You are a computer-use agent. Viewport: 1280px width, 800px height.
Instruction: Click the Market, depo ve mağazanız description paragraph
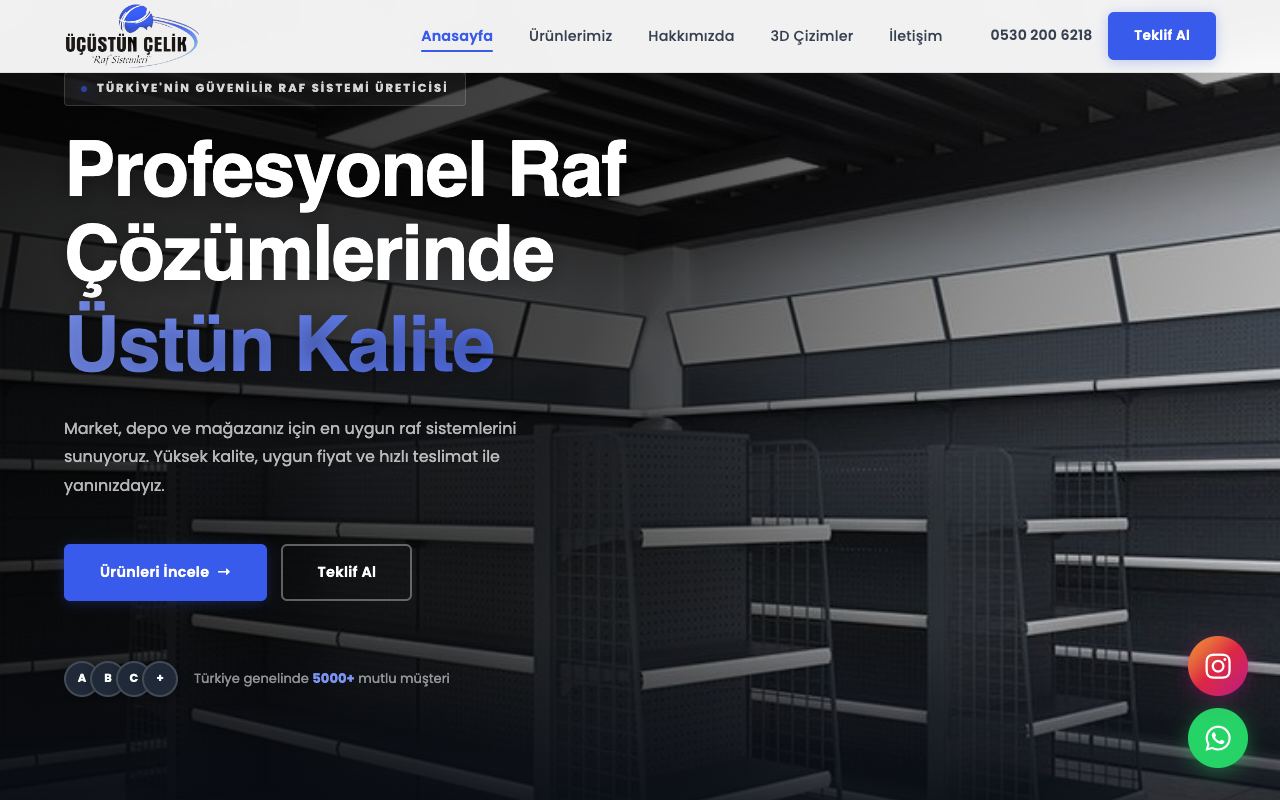coord(290,457)
